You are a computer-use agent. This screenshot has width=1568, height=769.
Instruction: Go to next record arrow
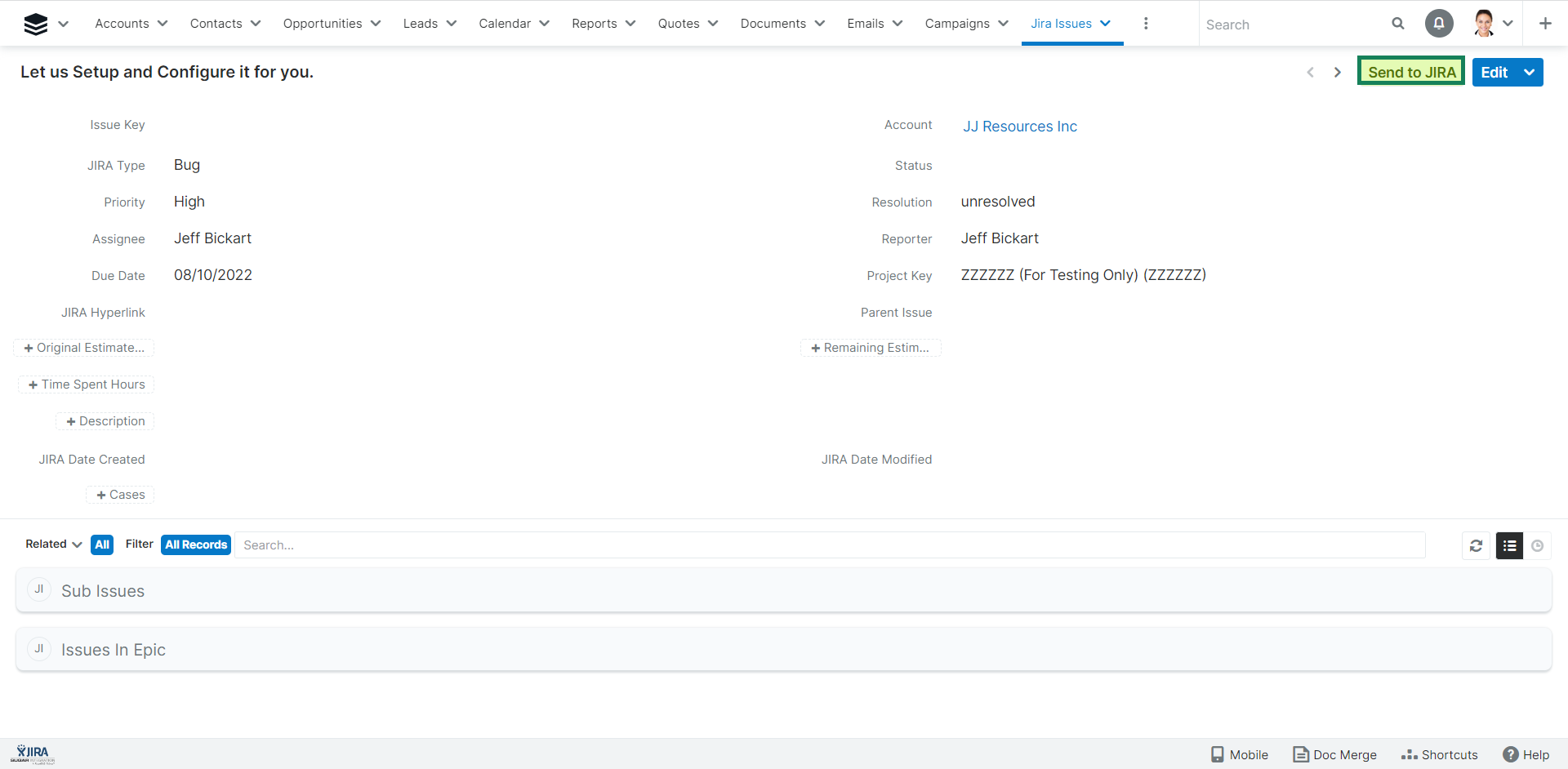click(1338, 73)
